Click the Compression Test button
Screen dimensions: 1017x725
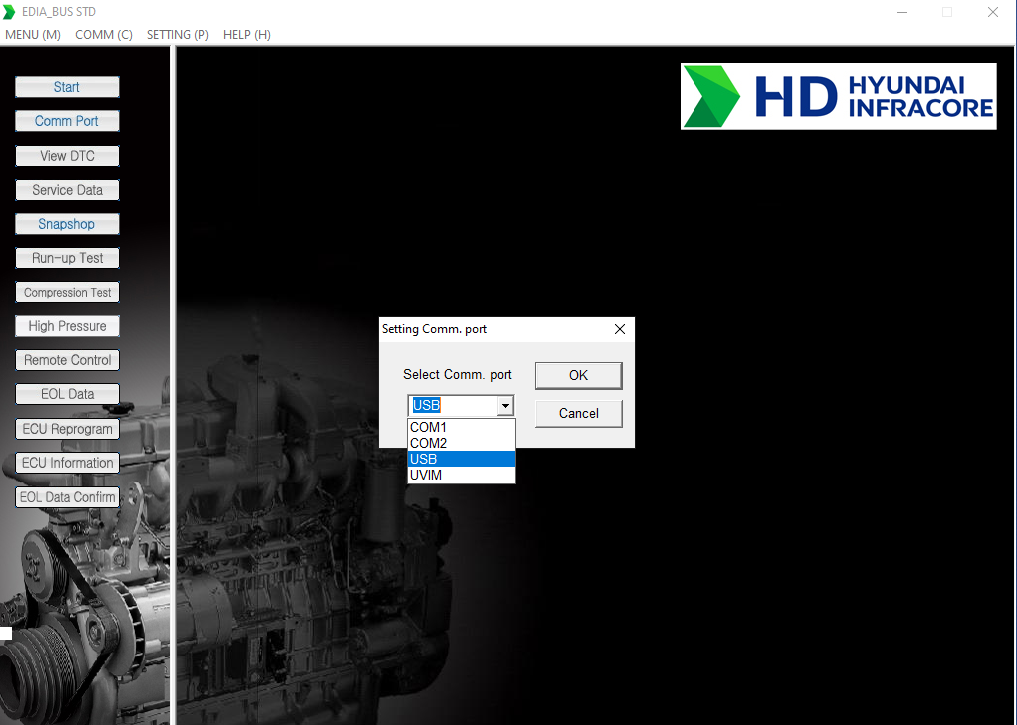coord(67,292)
